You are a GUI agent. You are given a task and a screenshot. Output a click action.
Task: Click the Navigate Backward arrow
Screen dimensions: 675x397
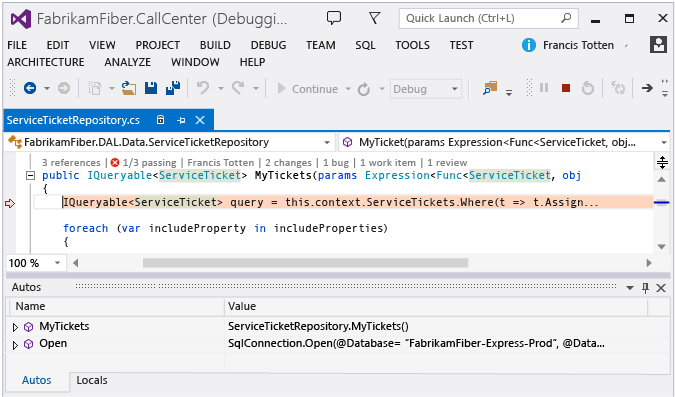pos(30,88)
